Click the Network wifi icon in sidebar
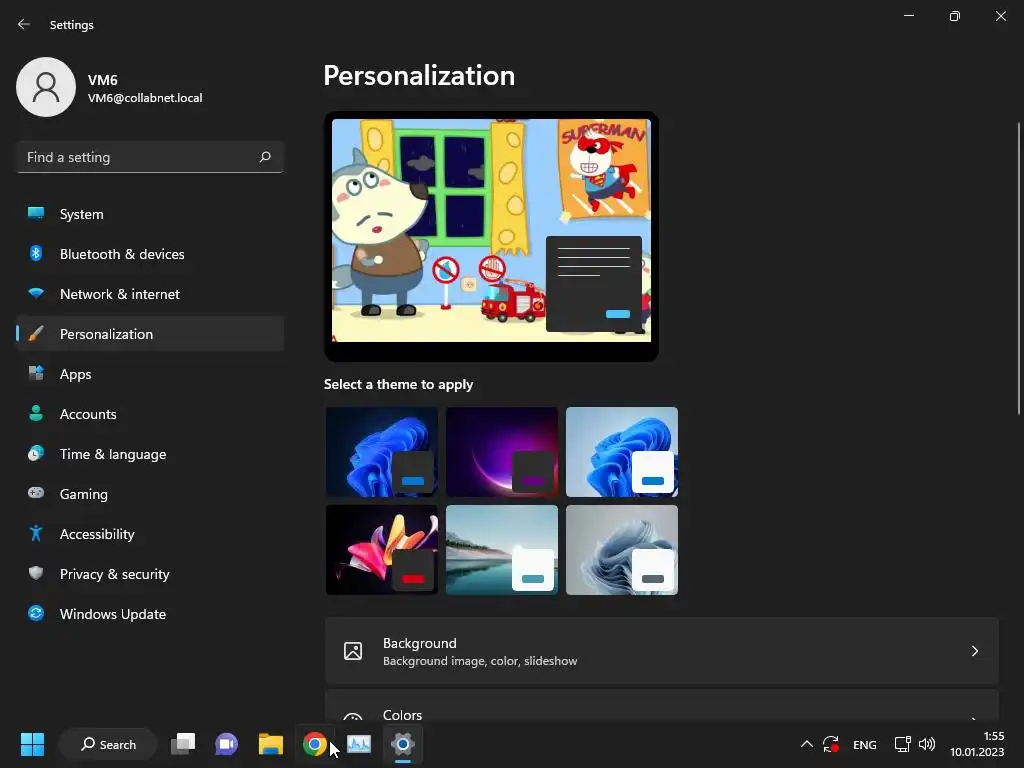Image resolution: width=1024 pixels, height=768 pixels. pos(36,293)
